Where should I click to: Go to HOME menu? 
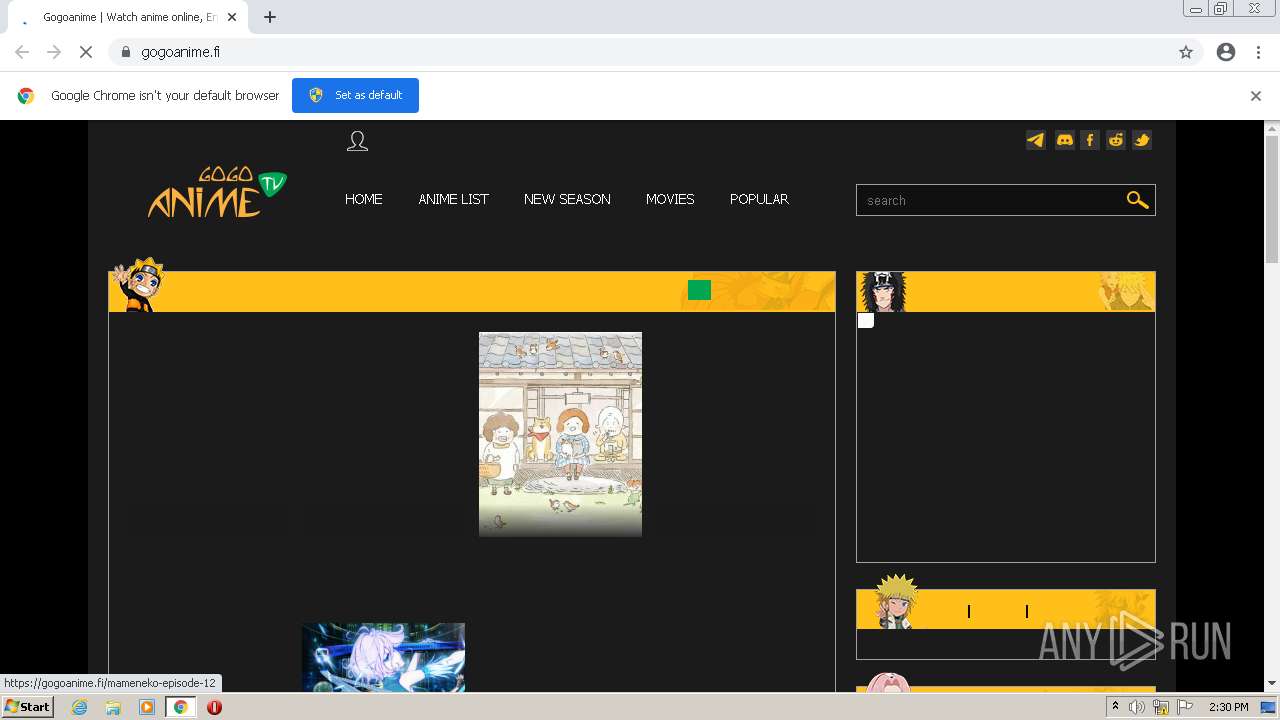[364, 199]
